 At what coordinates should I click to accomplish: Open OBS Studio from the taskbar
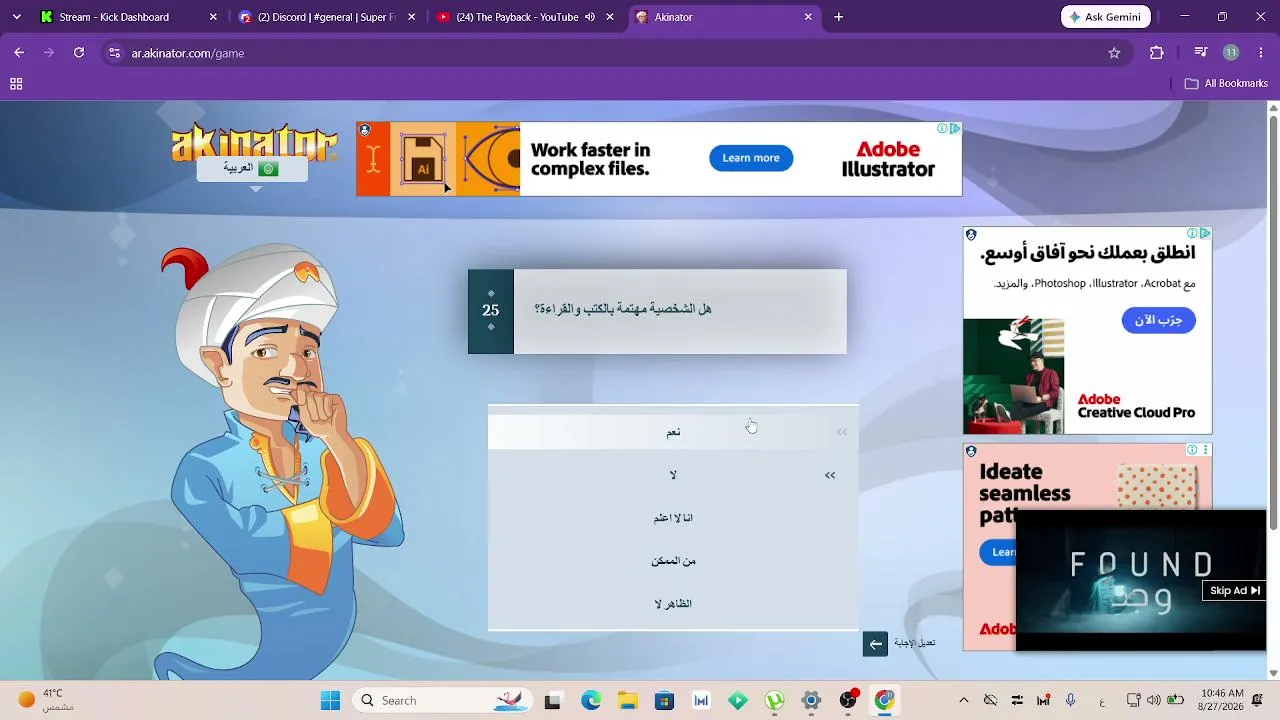coord(848,701)
